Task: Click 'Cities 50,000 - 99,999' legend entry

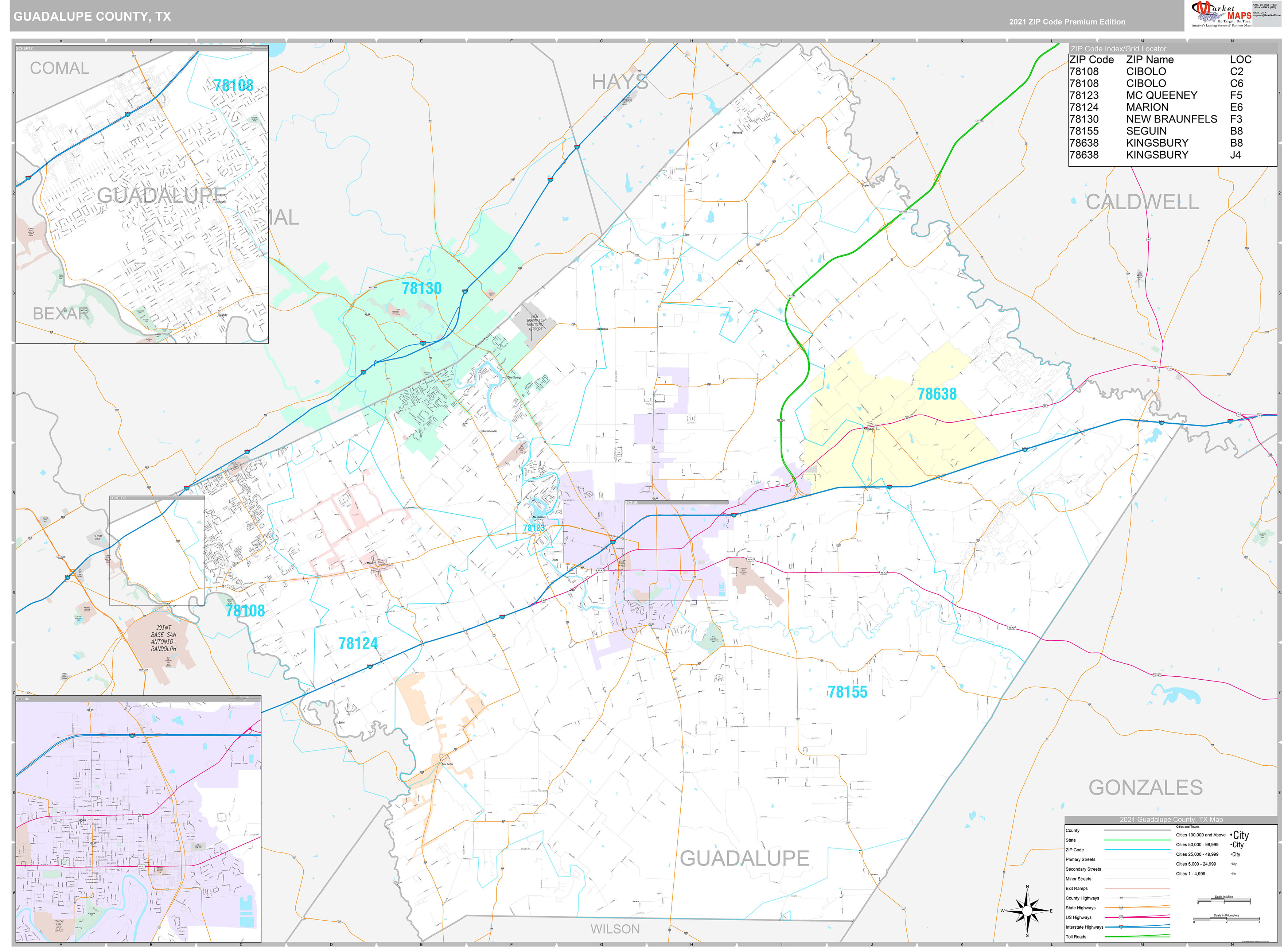Action: pyautogui.click(x=1209, y=845)
